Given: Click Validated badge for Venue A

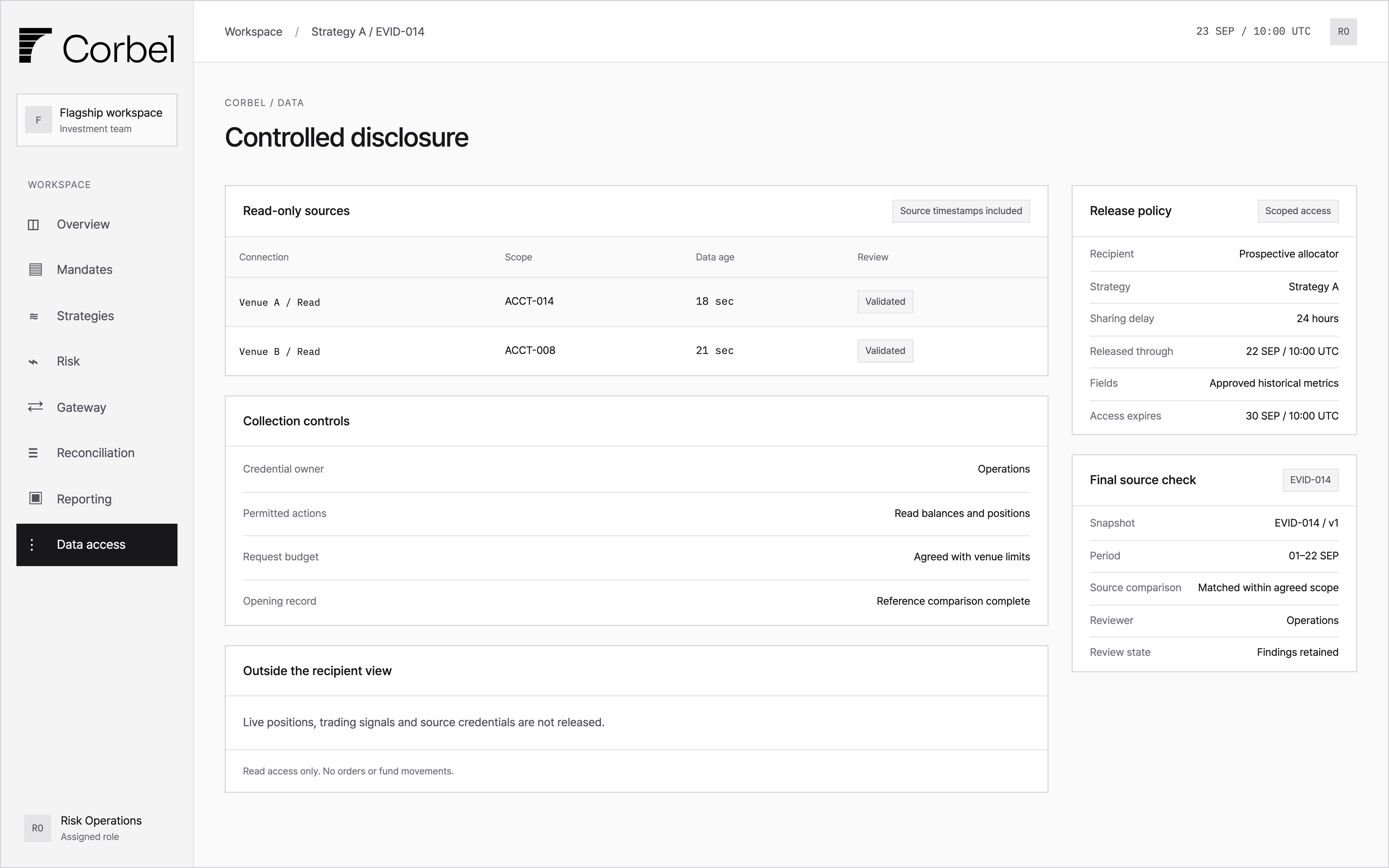Looking at the screenshot, I should pos(885,302).
